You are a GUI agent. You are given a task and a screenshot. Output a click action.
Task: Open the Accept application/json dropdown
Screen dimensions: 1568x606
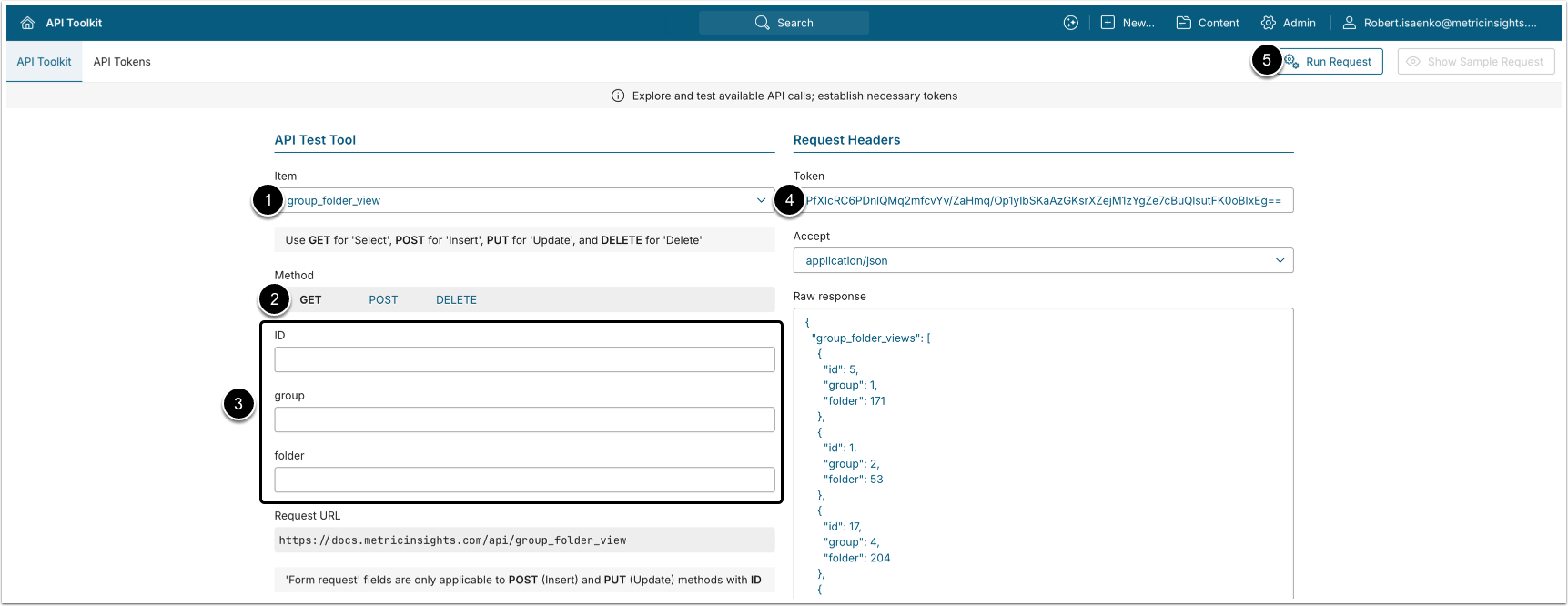coord(1043,260)
